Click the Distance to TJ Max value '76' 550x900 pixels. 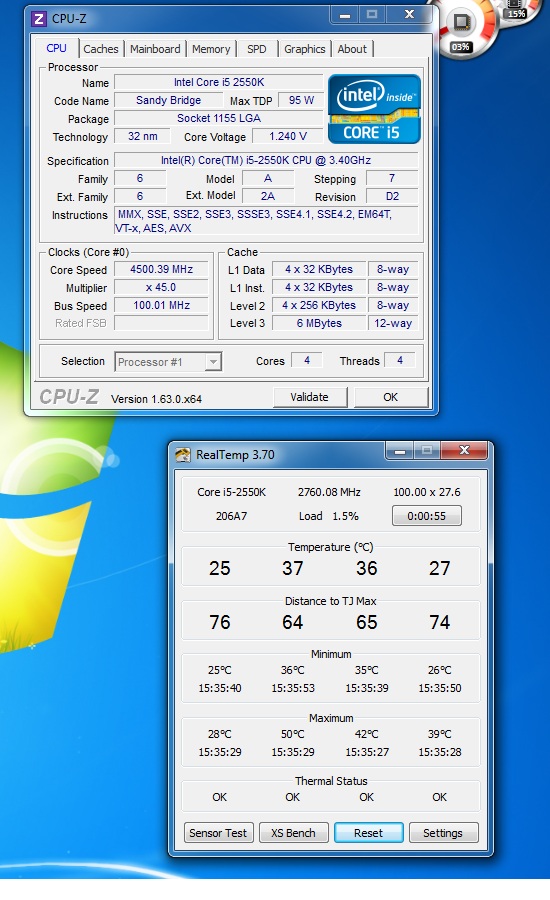(x=219, y=622)
